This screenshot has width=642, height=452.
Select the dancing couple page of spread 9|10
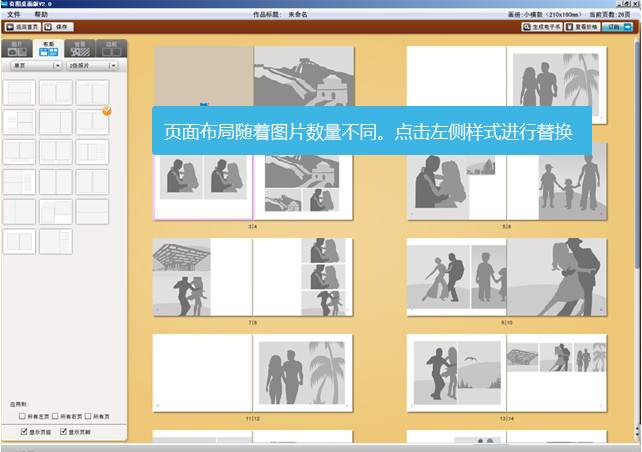[557, 277]
